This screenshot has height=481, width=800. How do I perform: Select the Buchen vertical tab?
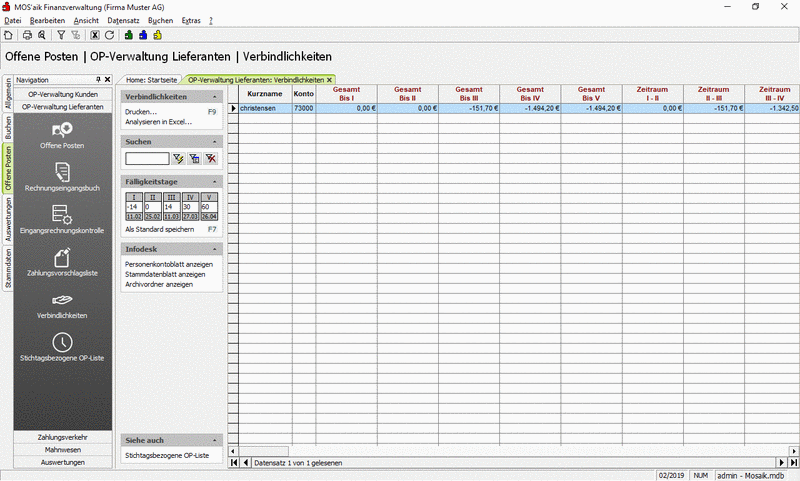click(x=8, y=128)
